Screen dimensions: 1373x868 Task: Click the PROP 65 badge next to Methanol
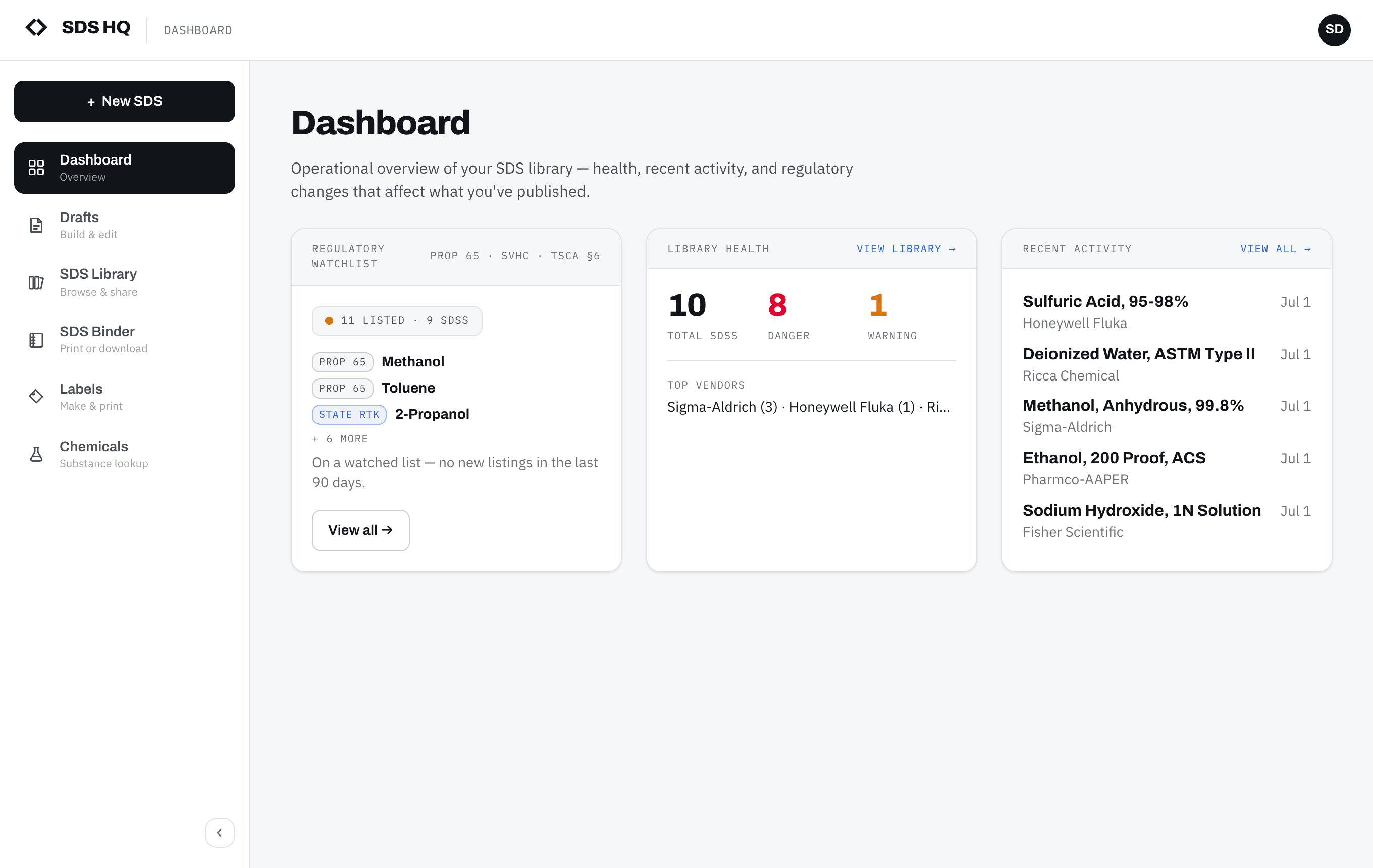343,362
